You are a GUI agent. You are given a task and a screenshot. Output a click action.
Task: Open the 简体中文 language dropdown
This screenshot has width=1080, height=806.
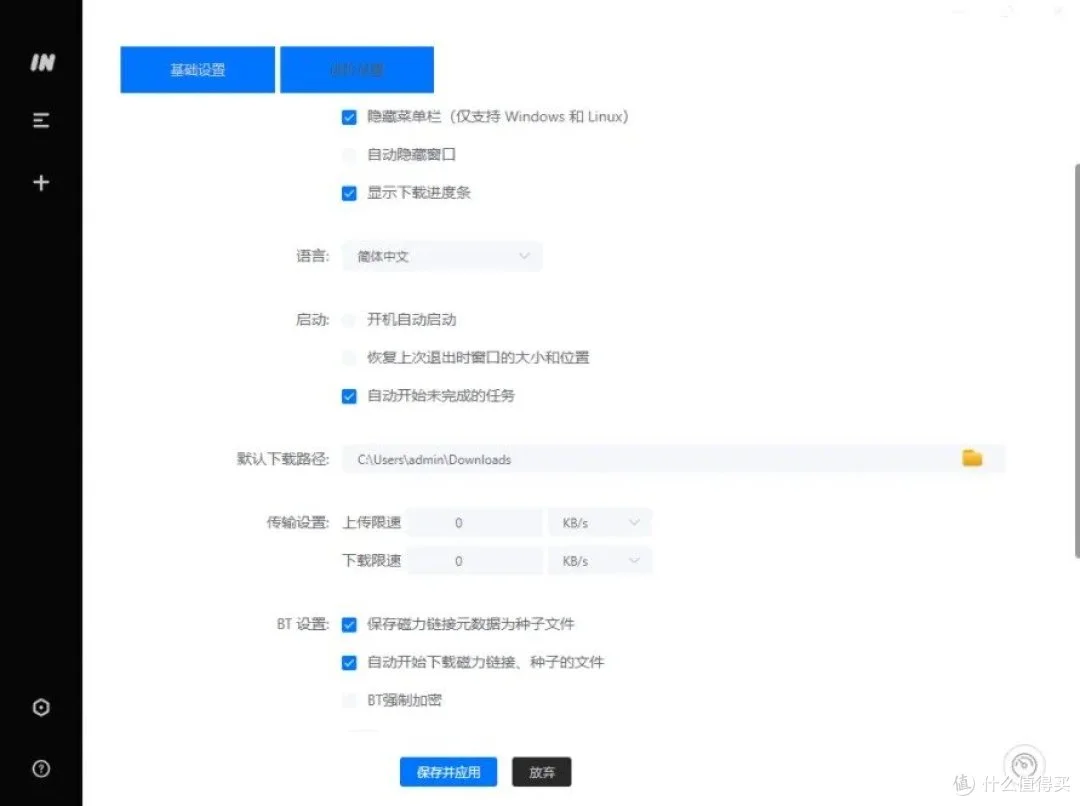coord(442,256)
